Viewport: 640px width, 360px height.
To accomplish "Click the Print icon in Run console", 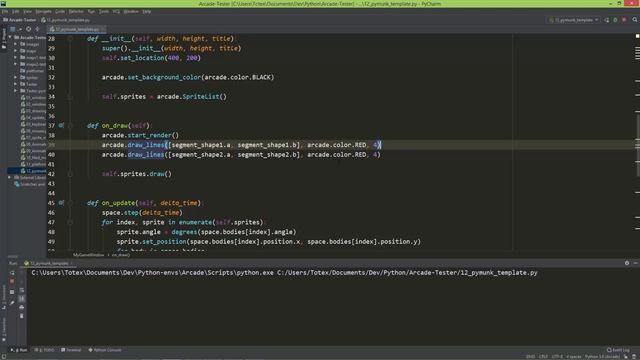I will (22, 307).
